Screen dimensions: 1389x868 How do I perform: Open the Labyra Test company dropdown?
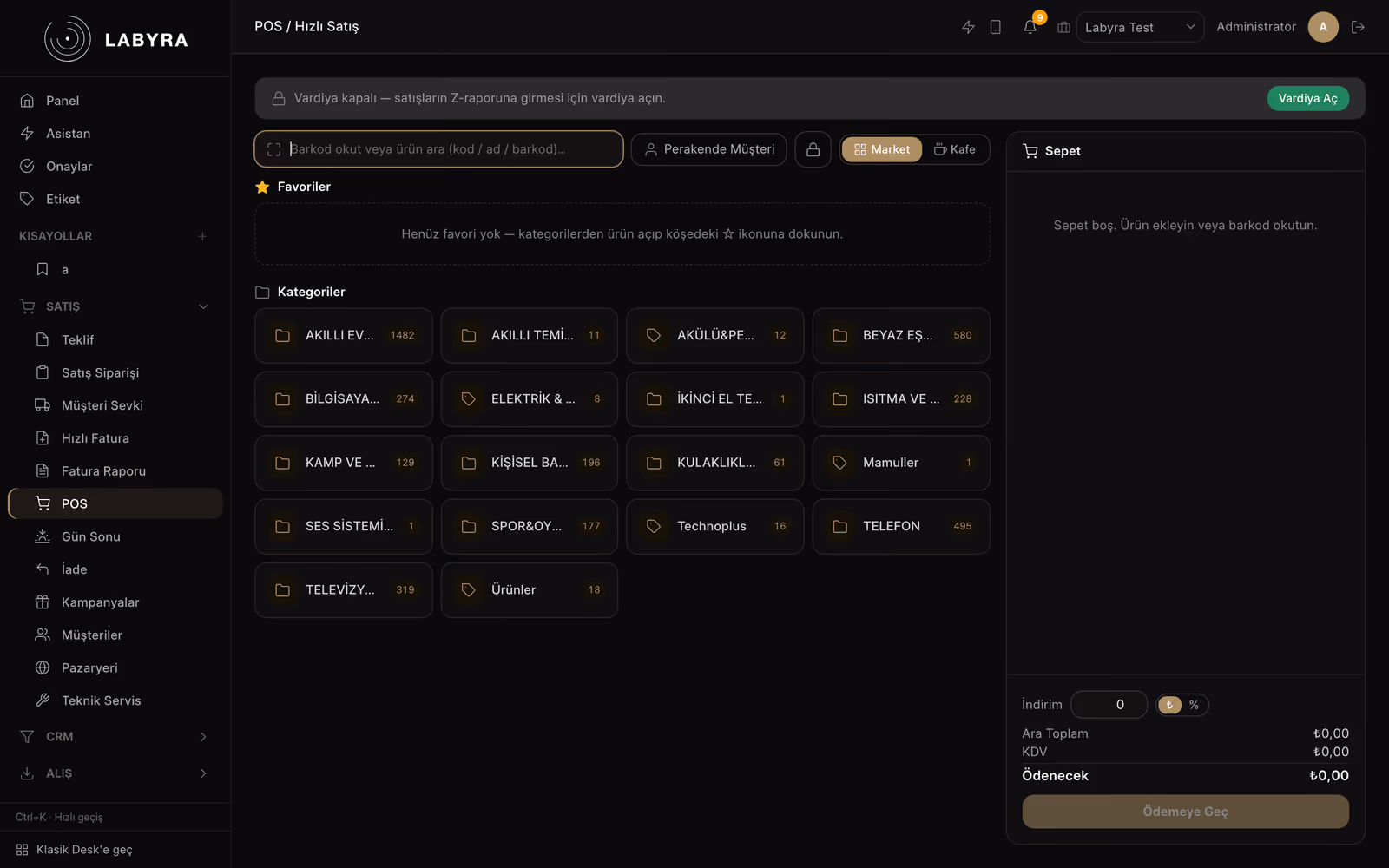pyautogui.click(x=1140, y=27)
